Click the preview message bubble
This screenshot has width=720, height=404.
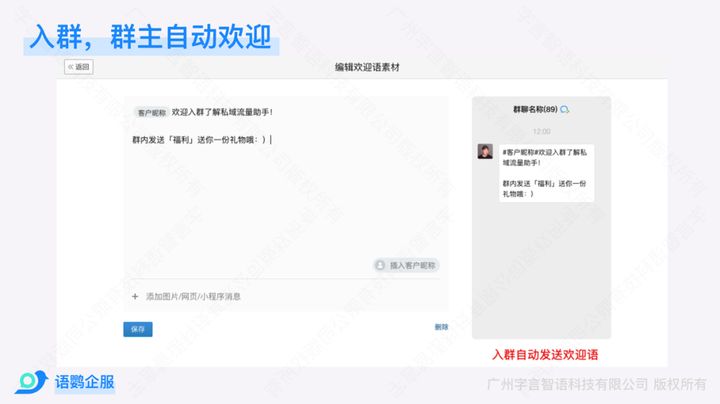click(x=546, y=173)
